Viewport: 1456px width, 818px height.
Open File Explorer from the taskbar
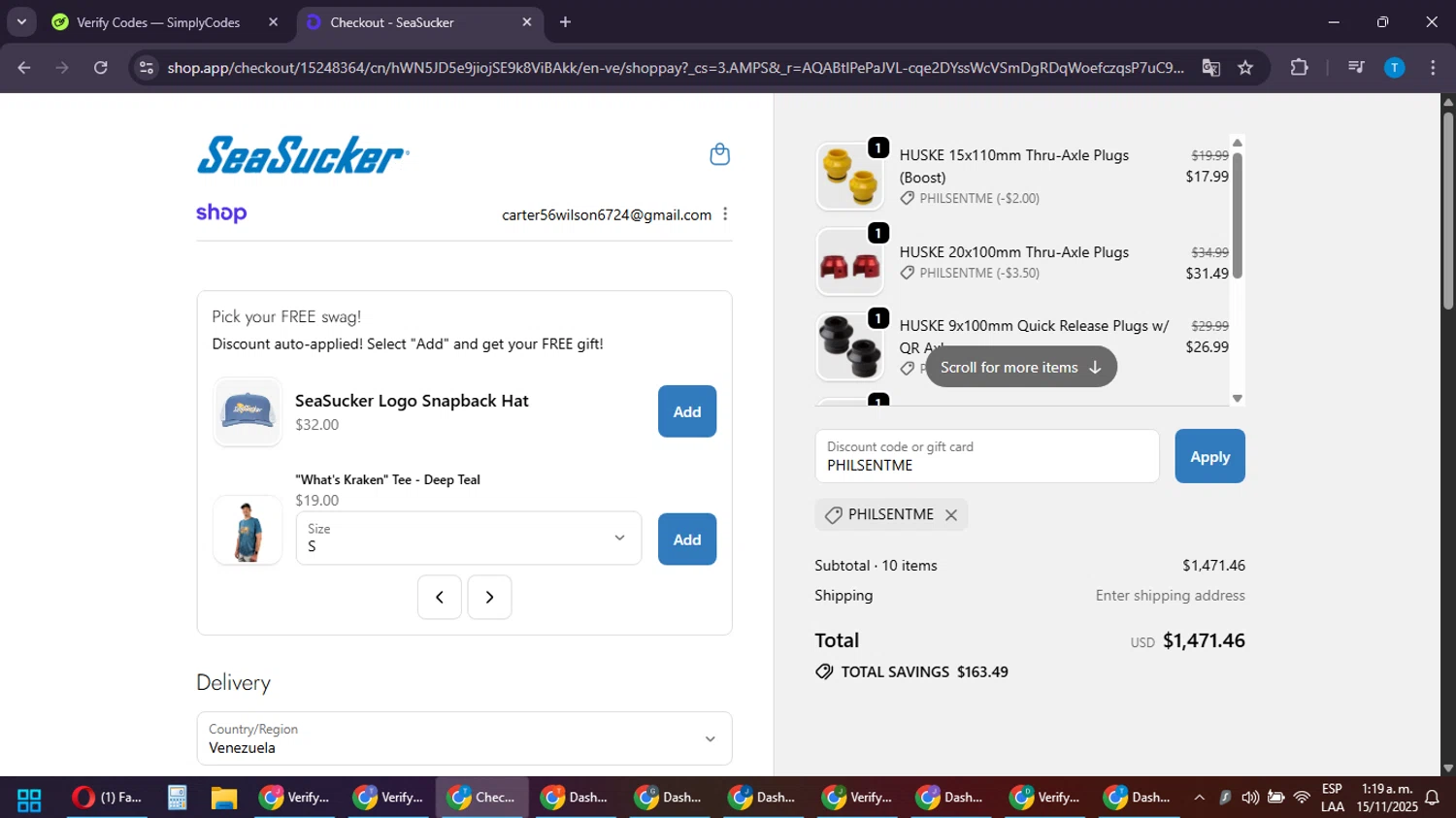click(x=224, y=798)
